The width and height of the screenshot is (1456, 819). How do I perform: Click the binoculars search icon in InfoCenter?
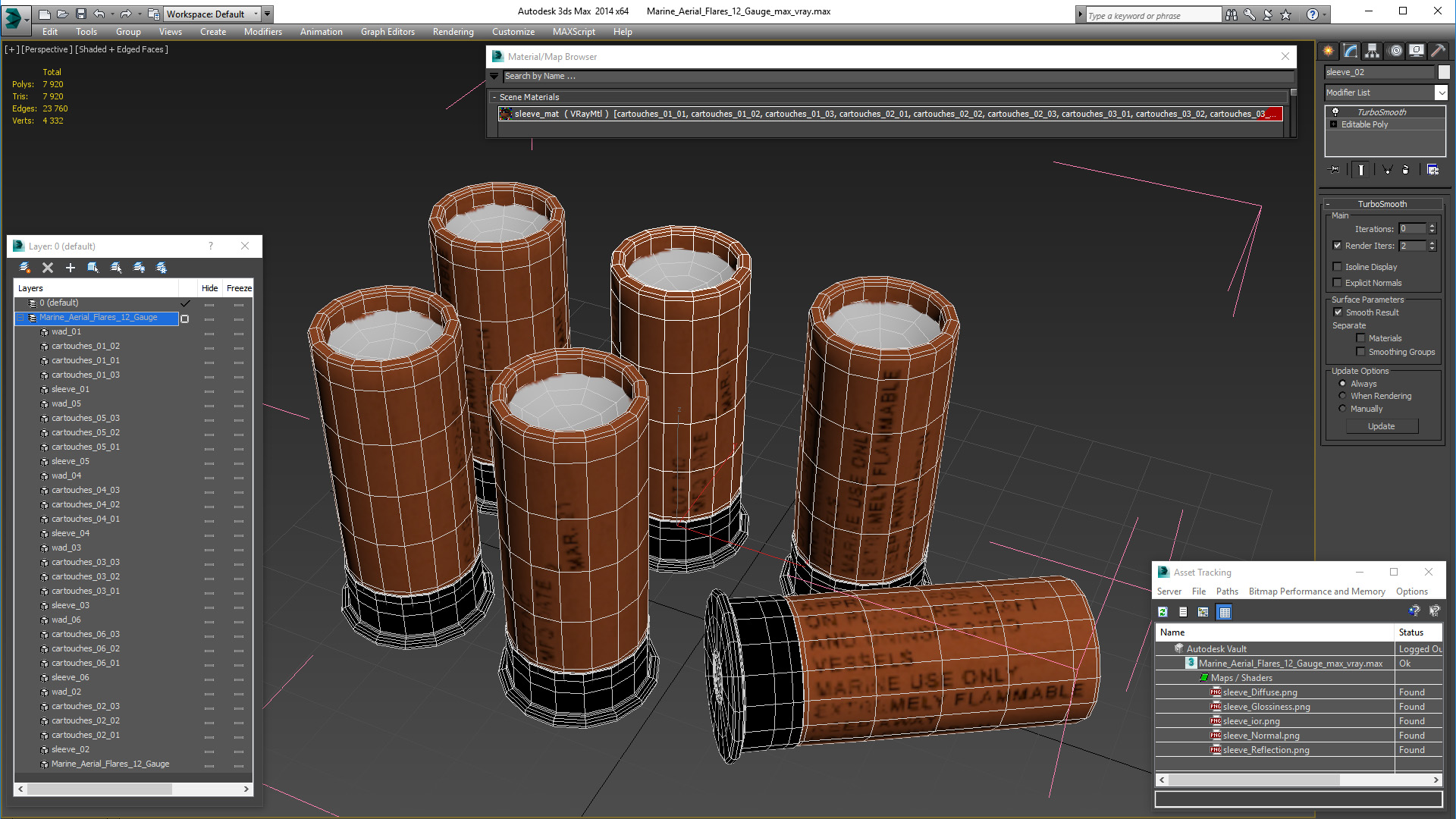point(1232,14)
